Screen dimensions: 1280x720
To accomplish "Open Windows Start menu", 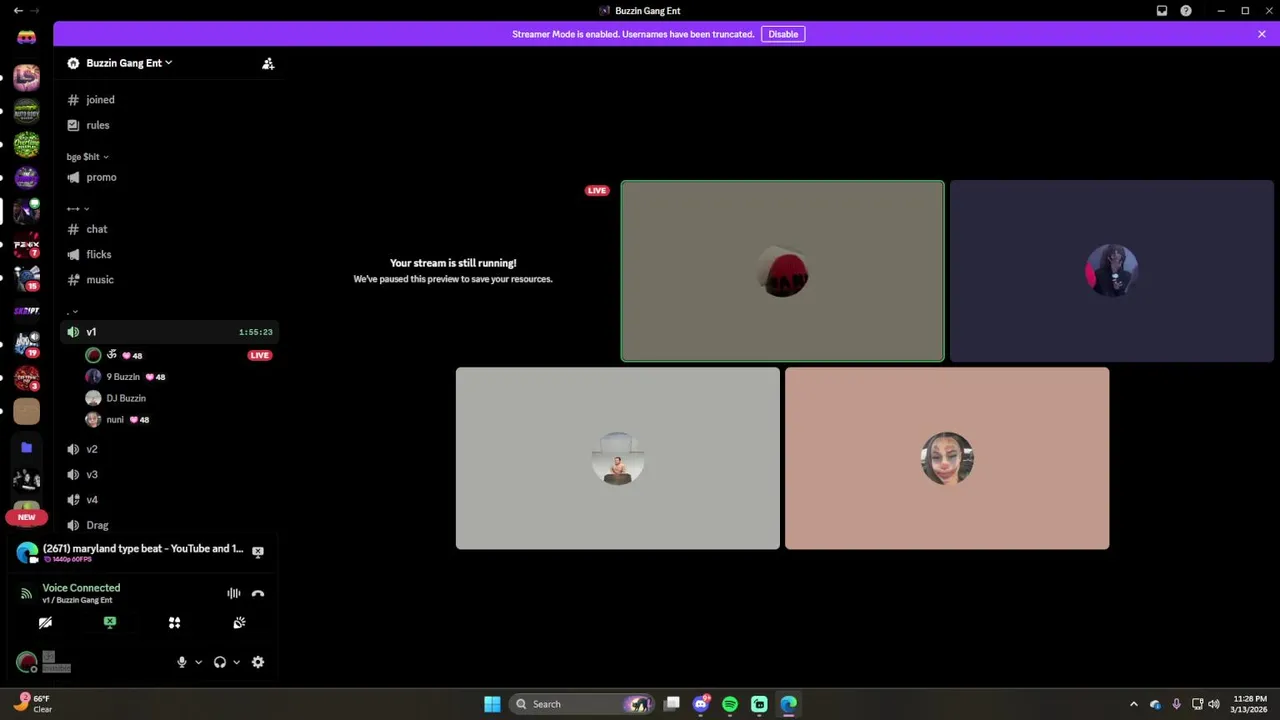I will 492,704.
